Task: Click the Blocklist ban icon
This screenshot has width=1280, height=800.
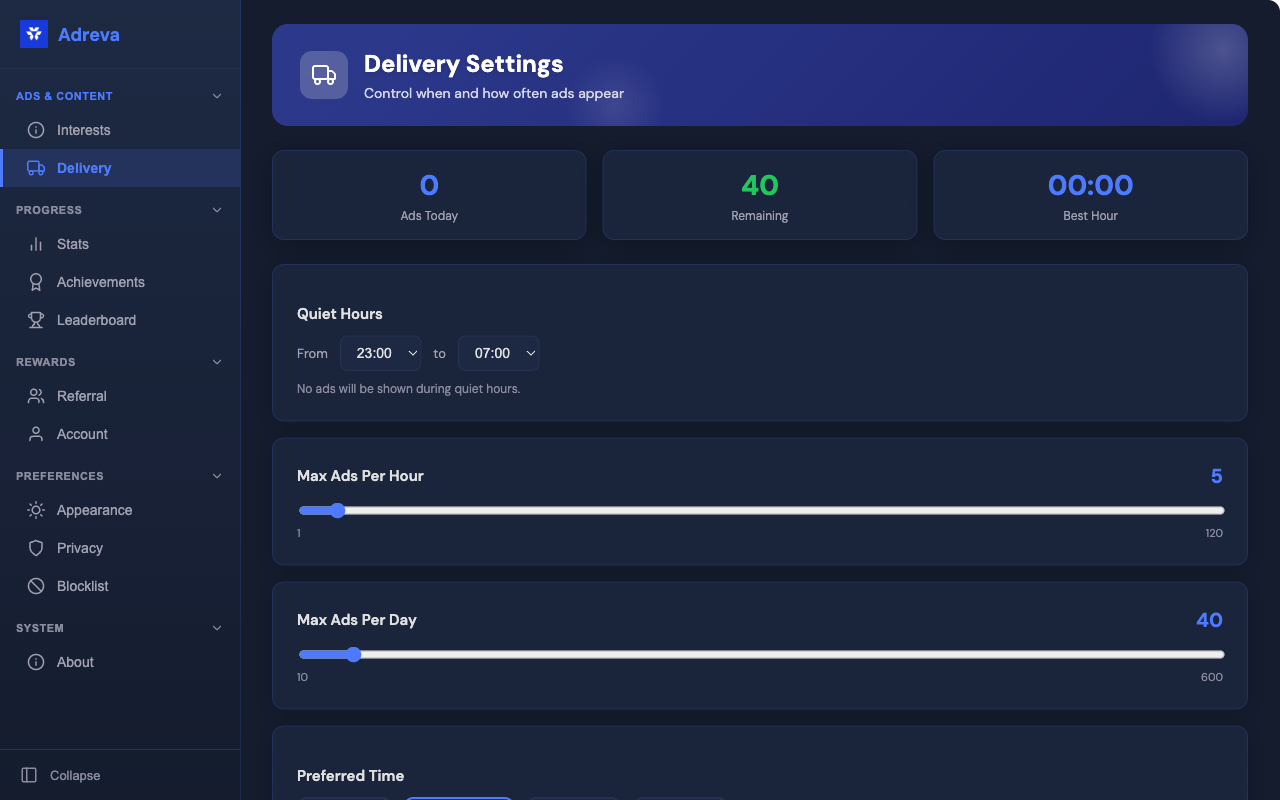Action: (36, 586)
